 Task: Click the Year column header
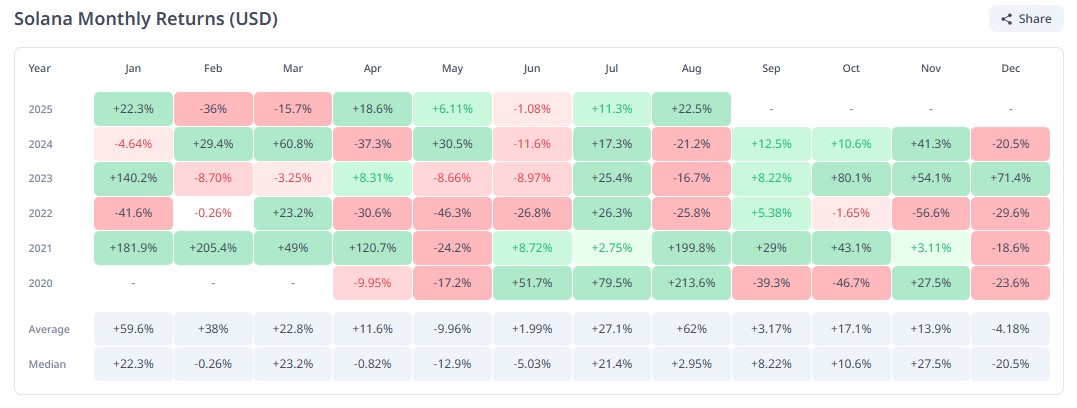(40, 69)
